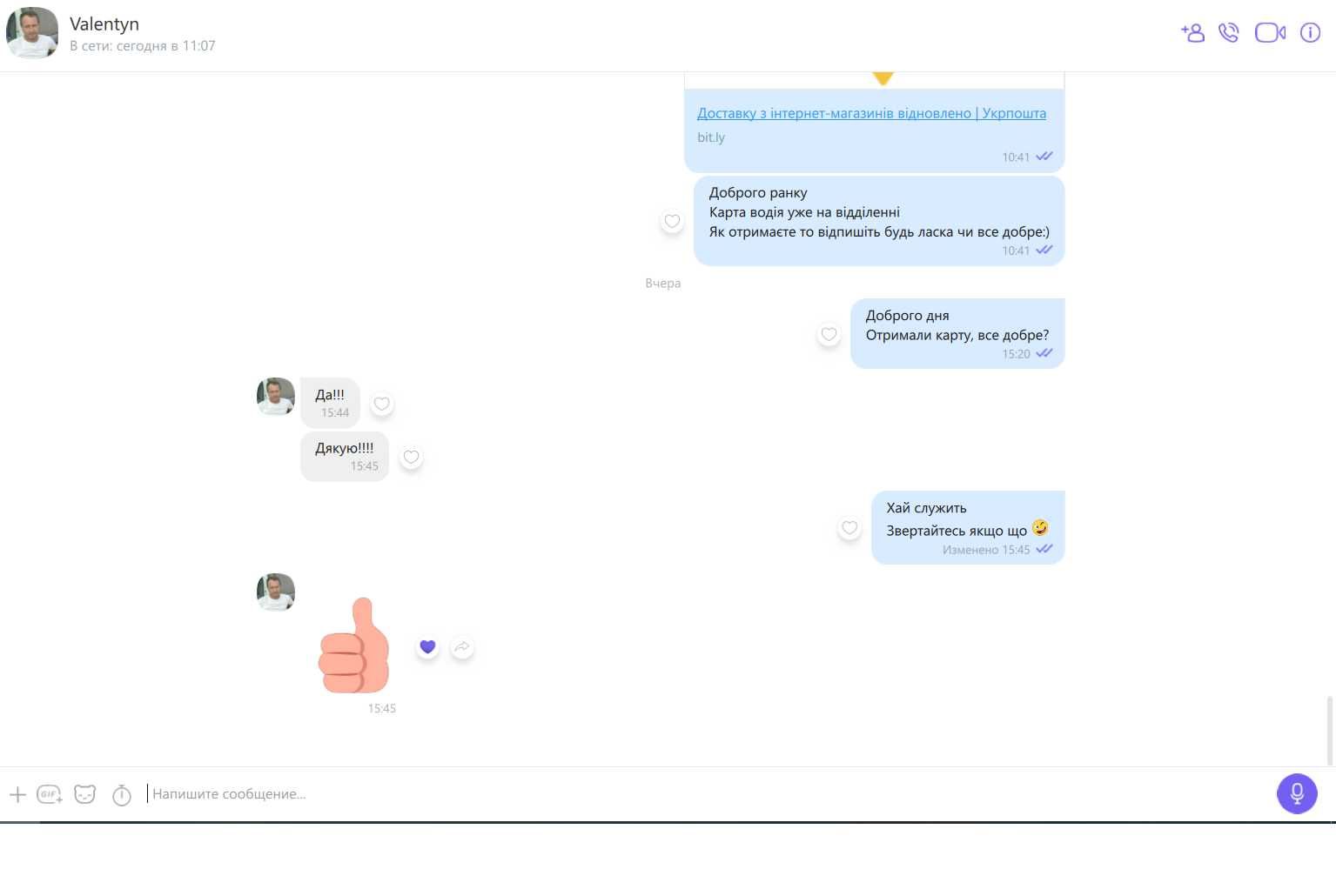Start a voice call with Valentyn
The width and height of the screenshot is (1336, 896).
(1229, 33)
